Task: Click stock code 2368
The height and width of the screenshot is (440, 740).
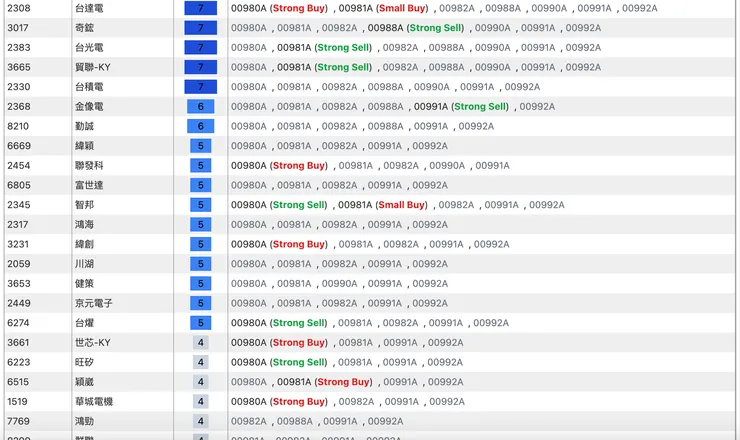Action: pyautogui.click(x=19, y=107)
